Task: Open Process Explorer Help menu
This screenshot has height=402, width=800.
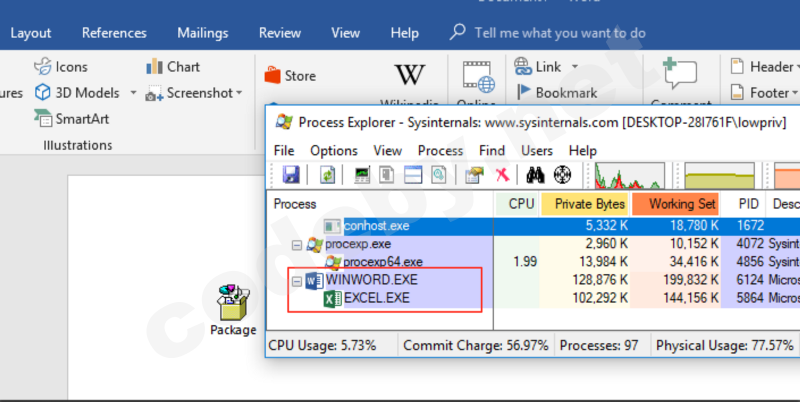Action: tap(583, 150)
